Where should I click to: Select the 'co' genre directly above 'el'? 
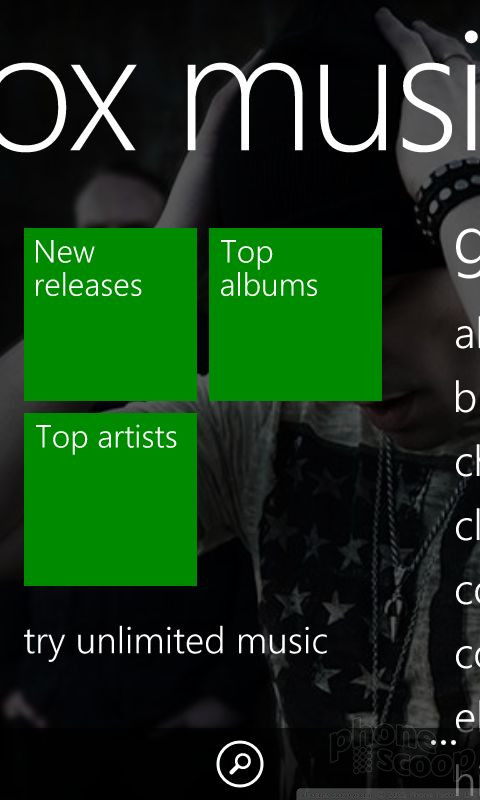[x=467, y=655]
